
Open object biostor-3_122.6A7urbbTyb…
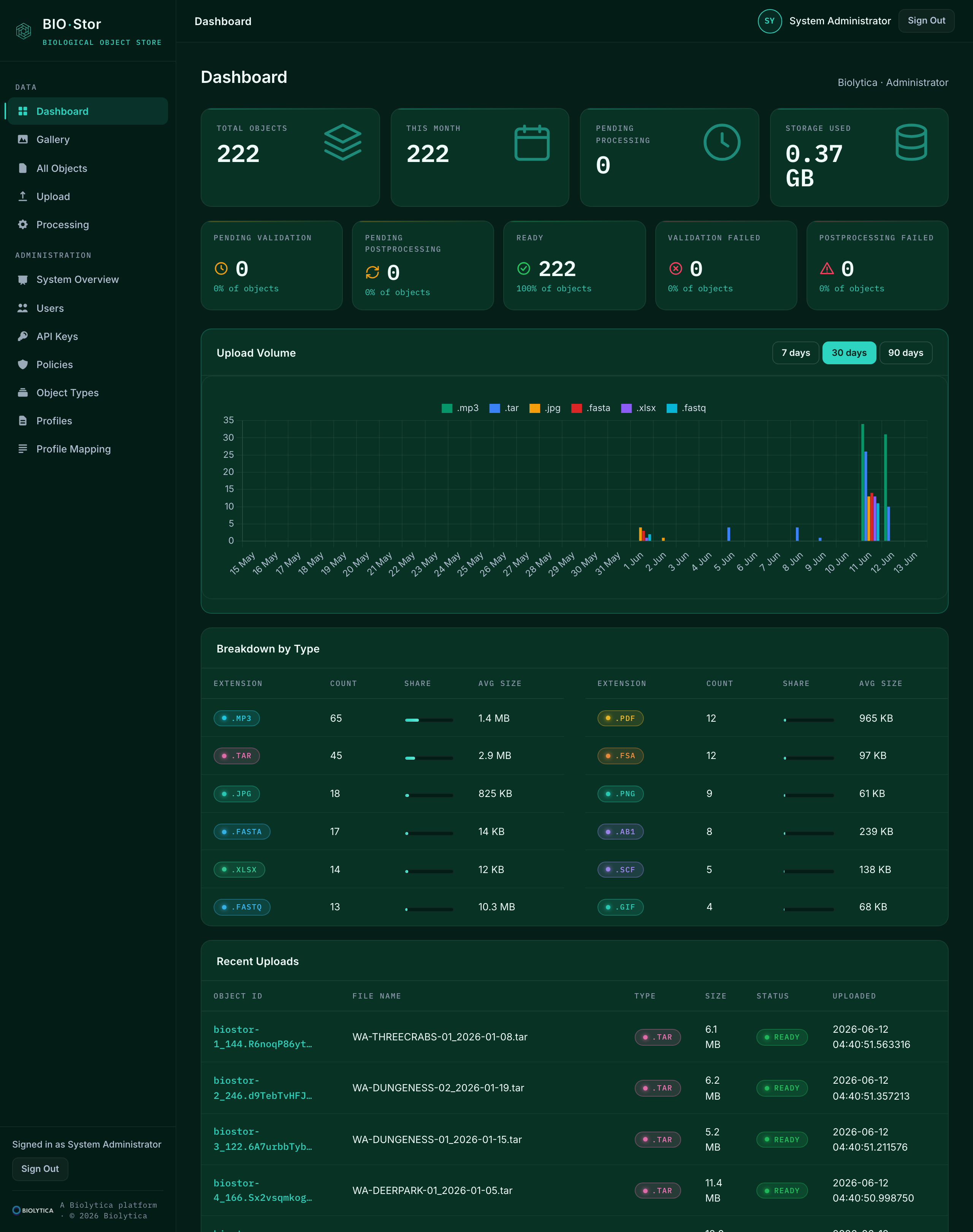[x=263, y=1139]
